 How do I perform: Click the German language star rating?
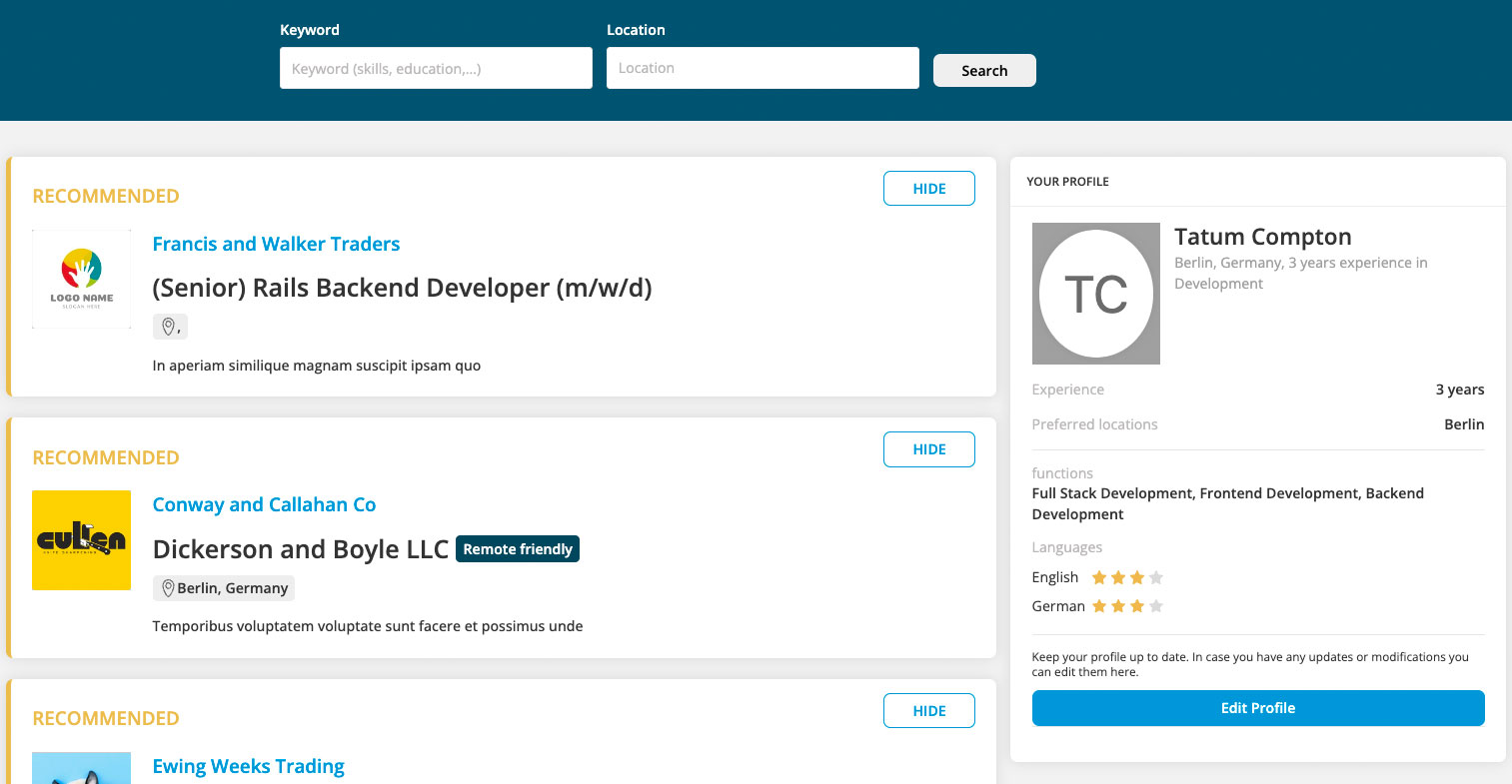point(1127,606)
